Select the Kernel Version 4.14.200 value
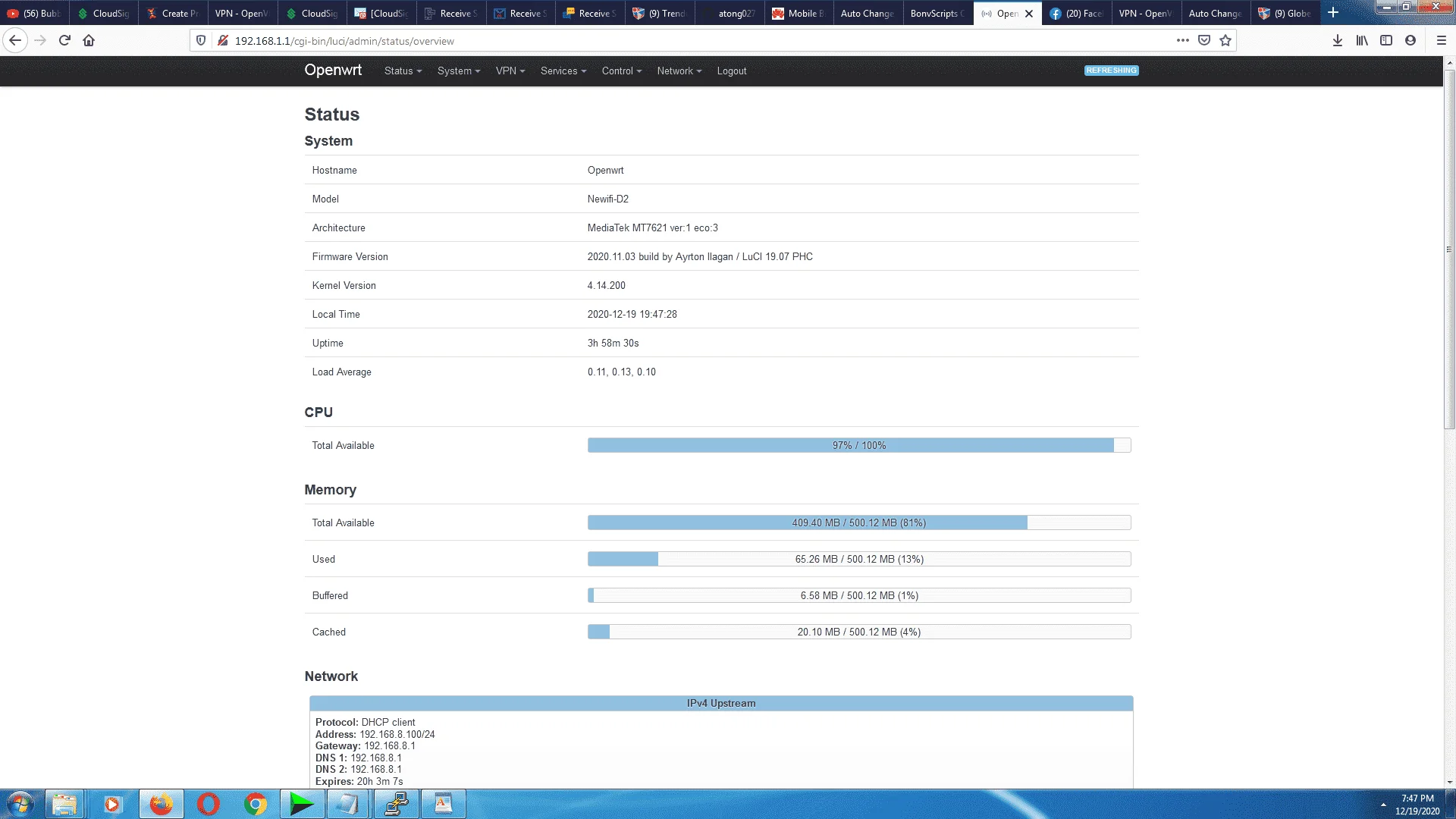The height and width of the screenshot is (819, 1456). (607, 286)
